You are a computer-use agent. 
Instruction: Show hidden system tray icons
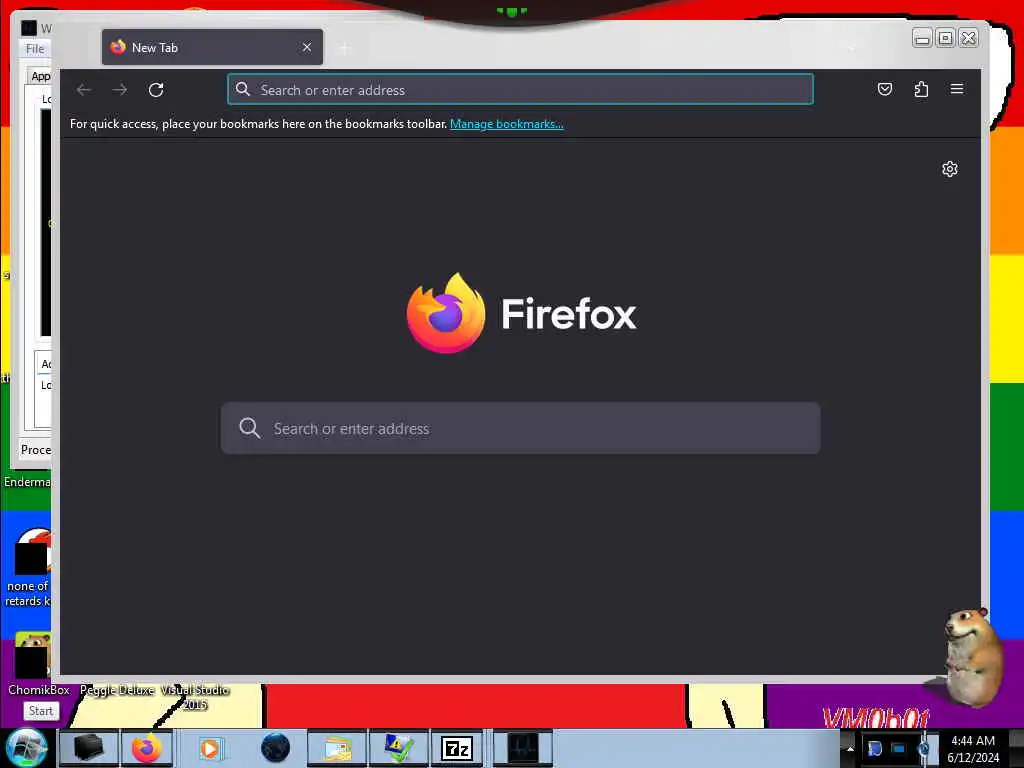coord(850,748)
